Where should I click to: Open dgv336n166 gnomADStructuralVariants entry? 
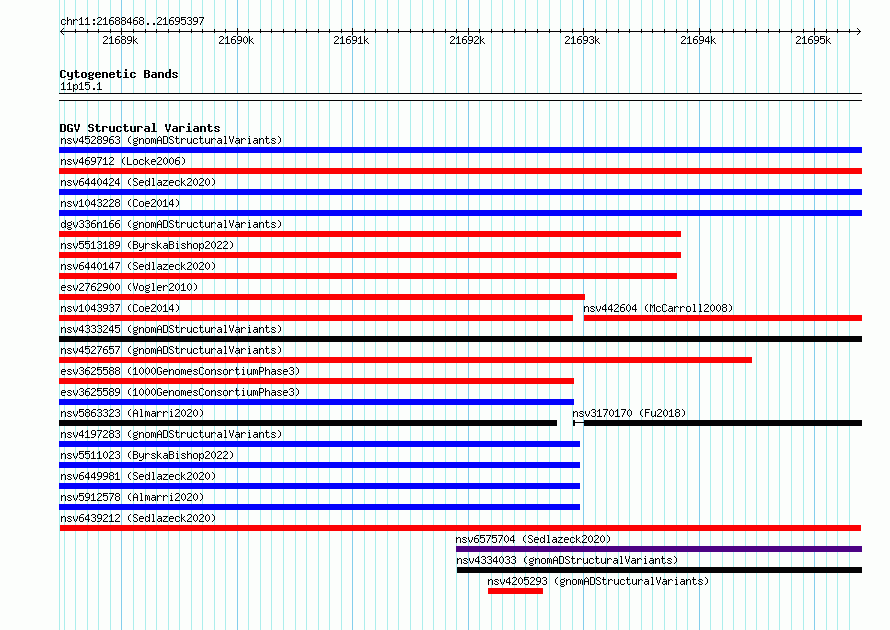pyautogui.click(x=171, y=224)
